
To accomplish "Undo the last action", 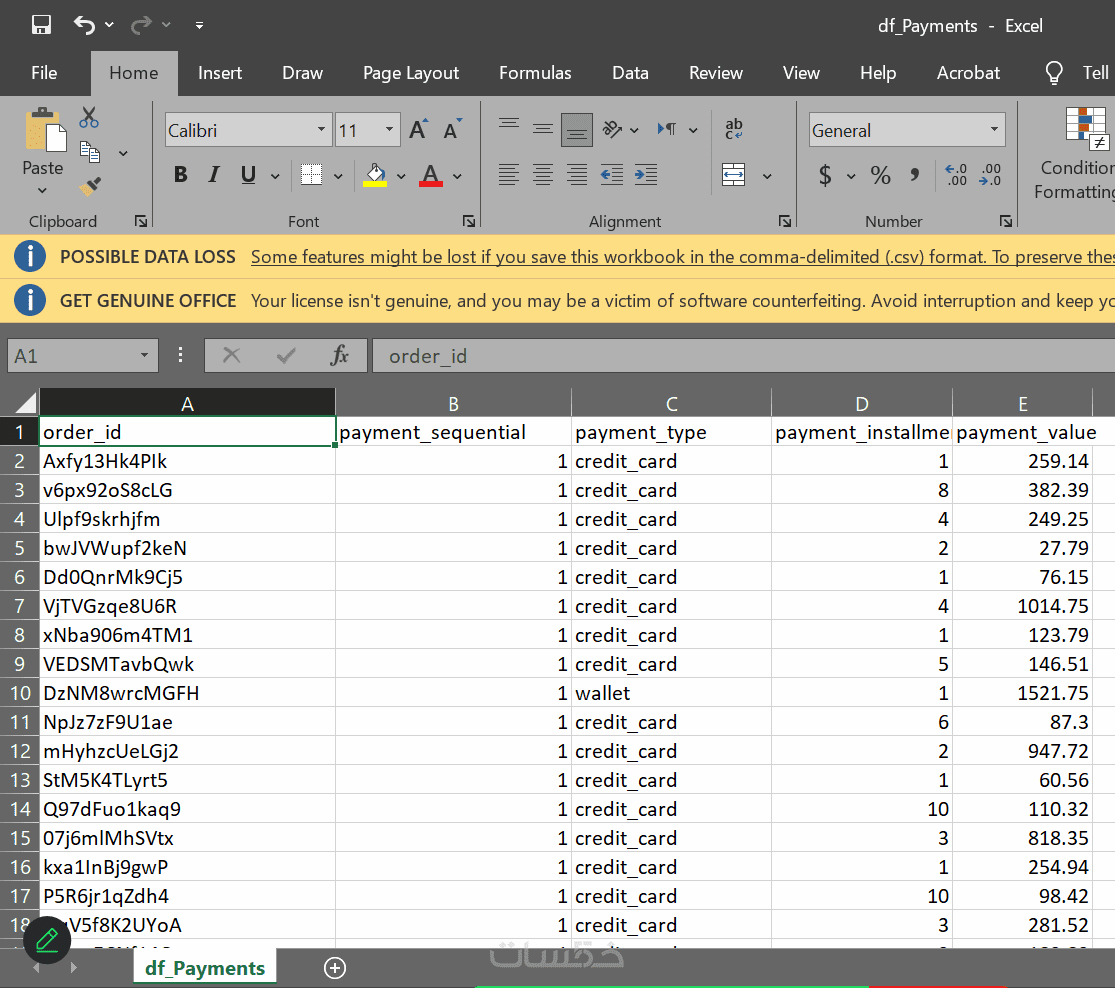I will pos(84,25).
